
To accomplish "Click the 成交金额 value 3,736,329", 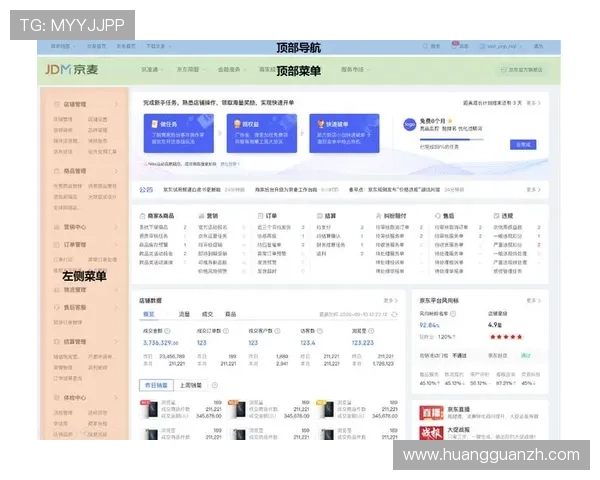I will click(161, 343).
